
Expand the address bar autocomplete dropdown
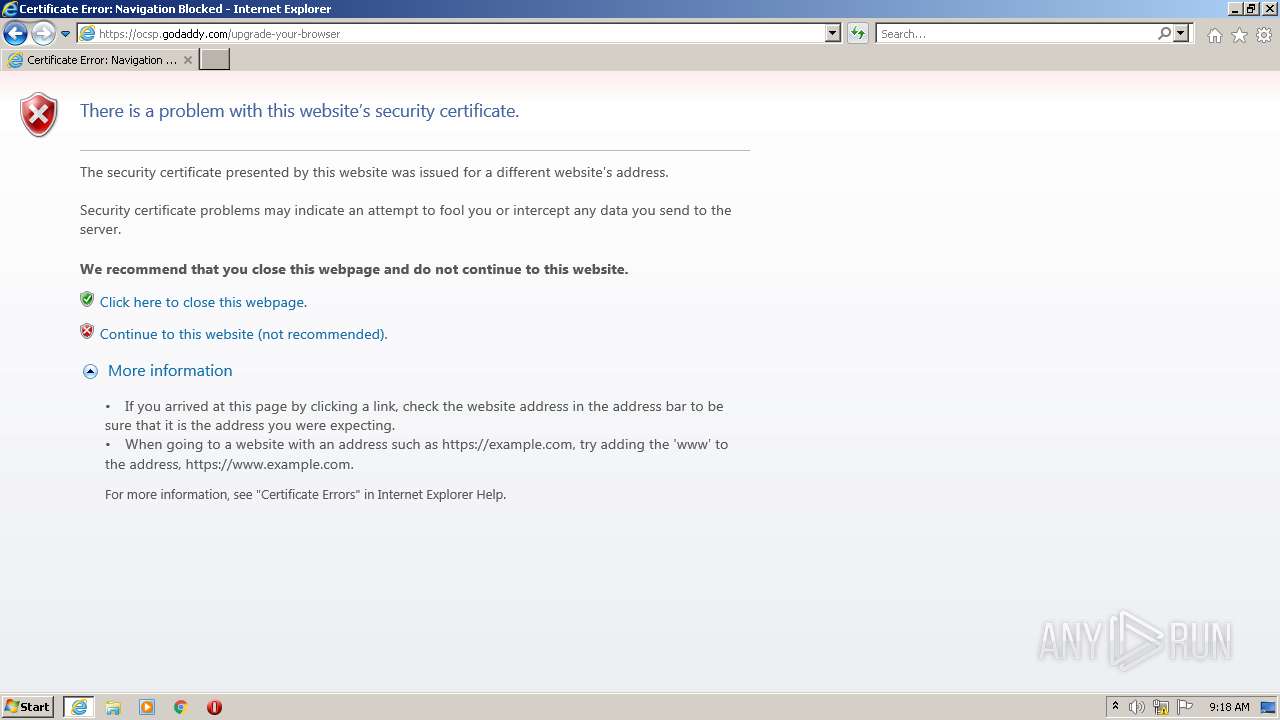click(833, 34)
